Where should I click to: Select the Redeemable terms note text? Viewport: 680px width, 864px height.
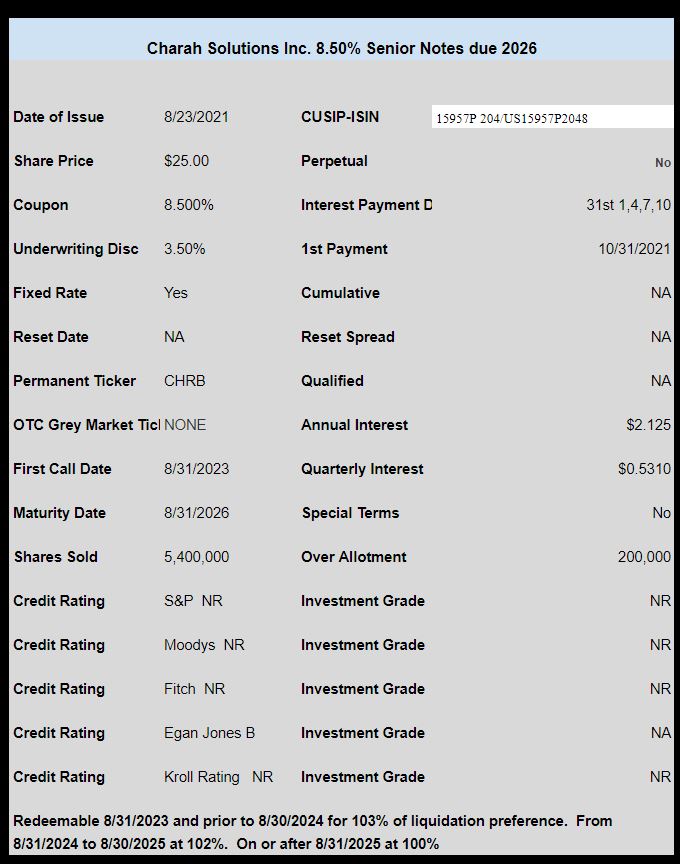312,832
